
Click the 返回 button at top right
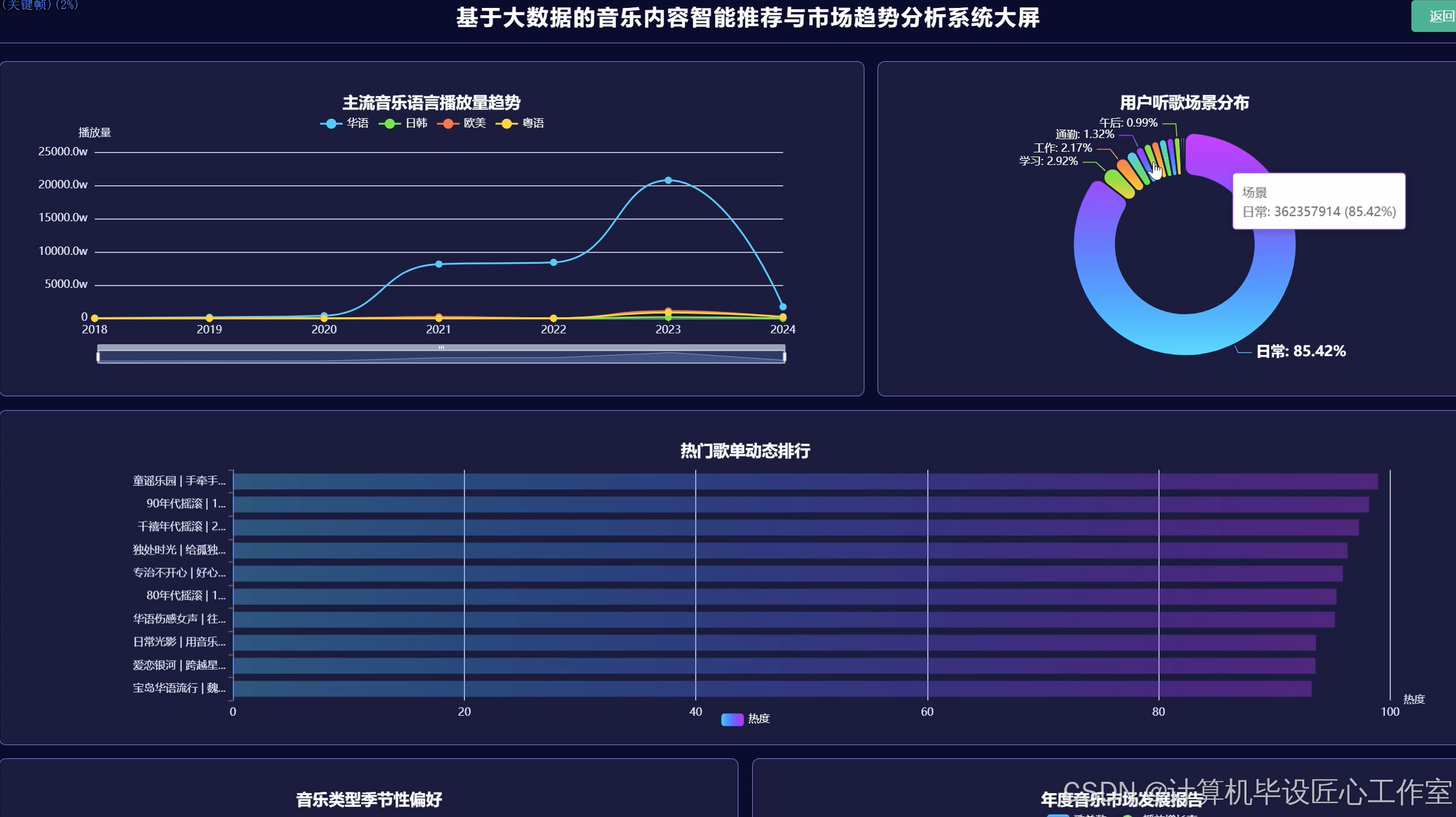click(1436, 16)
